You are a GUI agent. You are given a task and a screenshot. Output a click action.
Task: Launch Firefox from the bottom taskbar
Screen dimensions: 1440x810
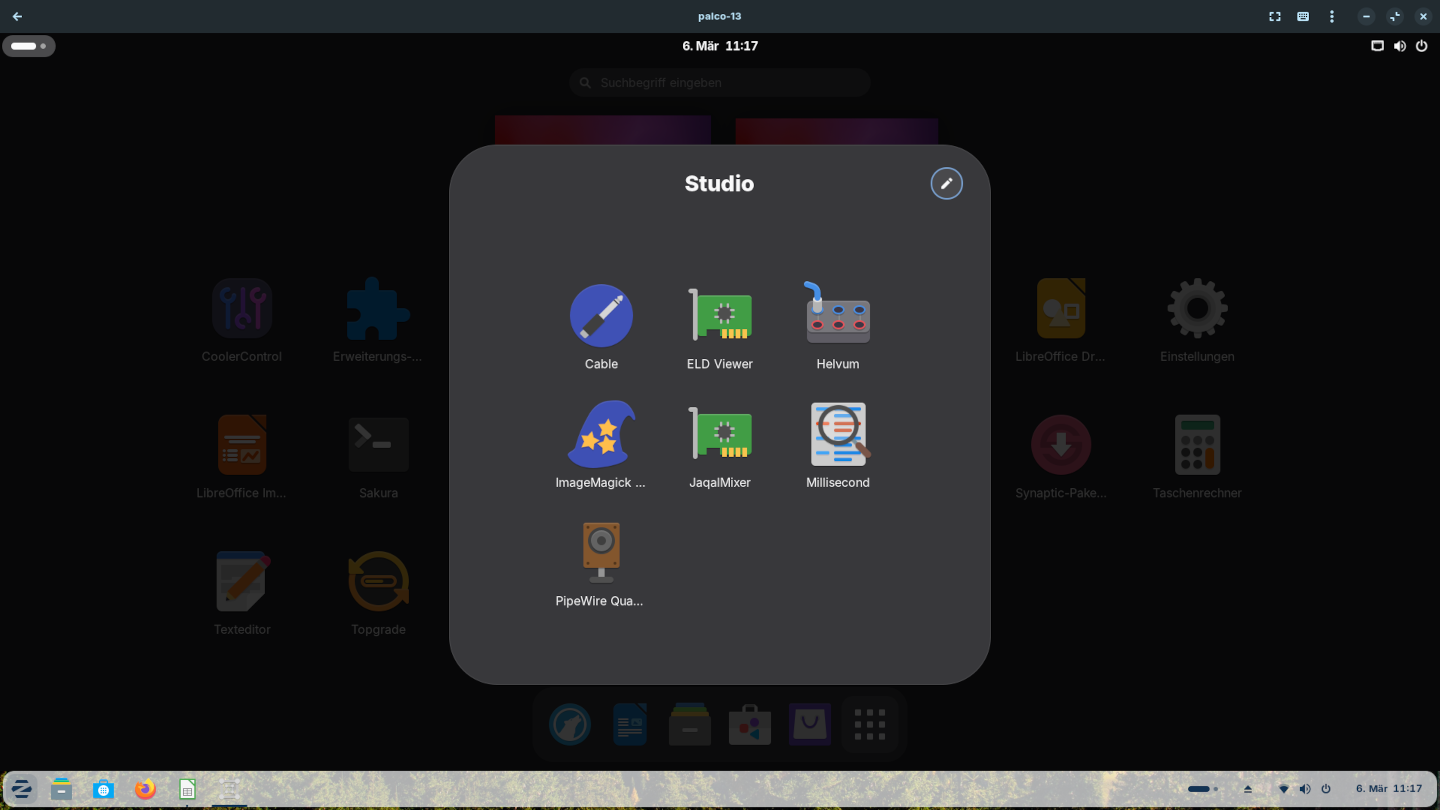[146, 789]
